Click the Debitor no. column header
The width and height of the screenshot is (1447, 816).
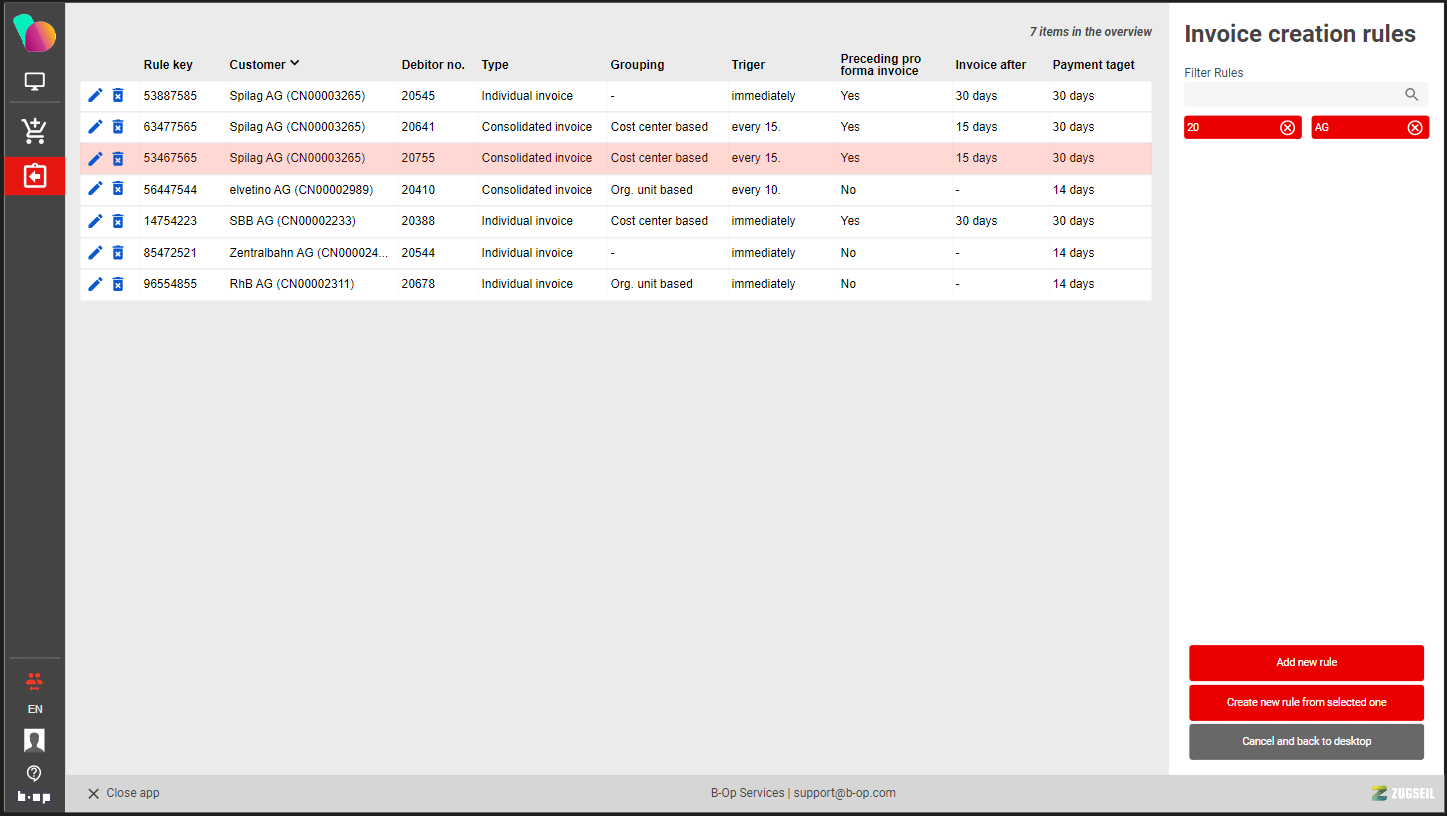[x=433, y=65]
